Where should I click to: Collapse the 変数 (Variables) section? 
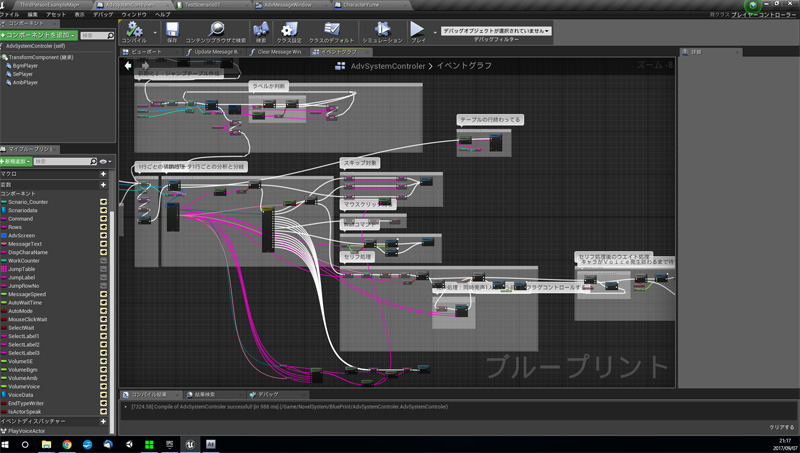tap(6, 185)
